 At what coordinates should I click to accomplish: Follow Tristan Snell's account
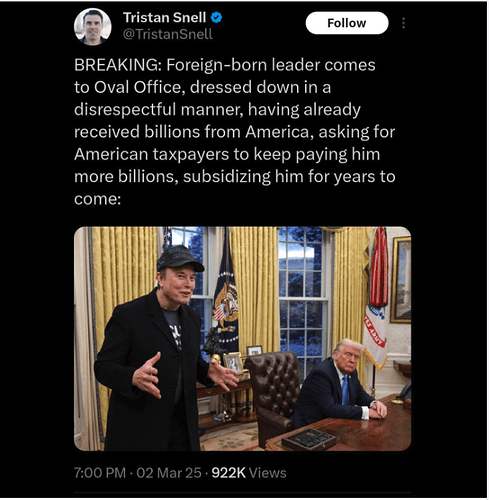click(347, 23)
